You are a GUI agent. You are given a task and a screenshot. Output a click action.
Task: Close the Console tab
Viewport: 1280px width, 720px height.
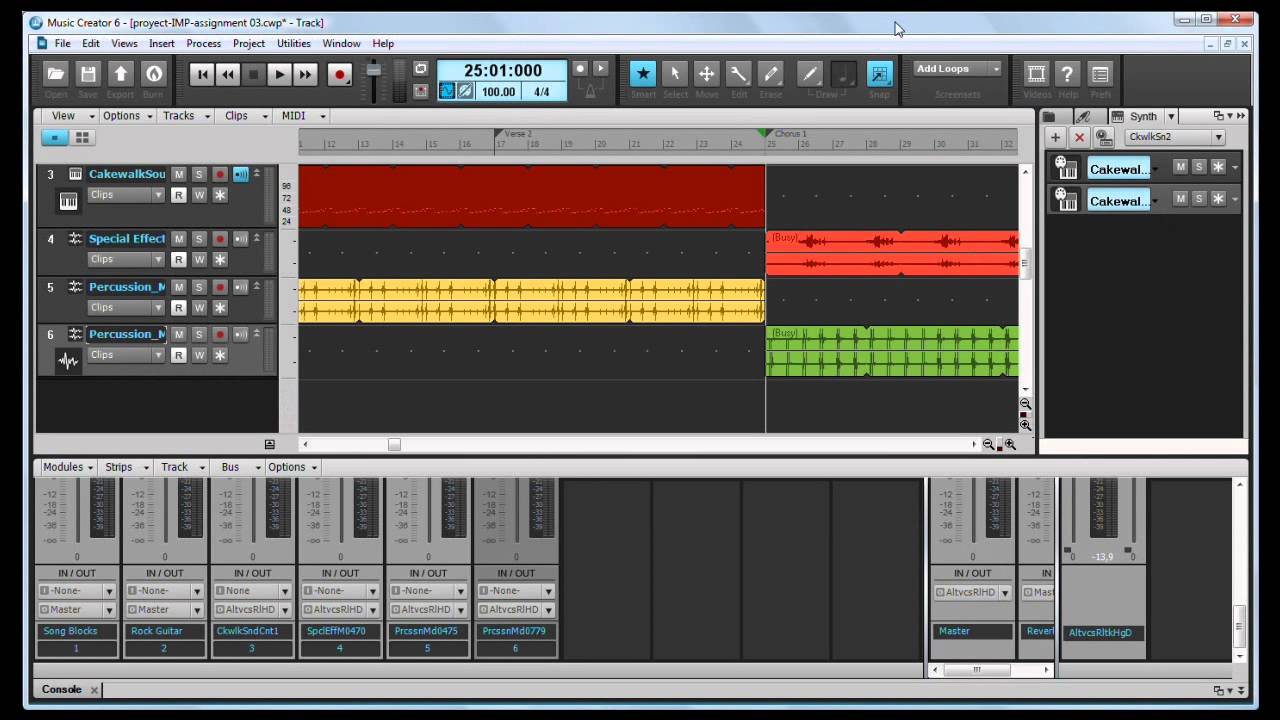(94, 690)
